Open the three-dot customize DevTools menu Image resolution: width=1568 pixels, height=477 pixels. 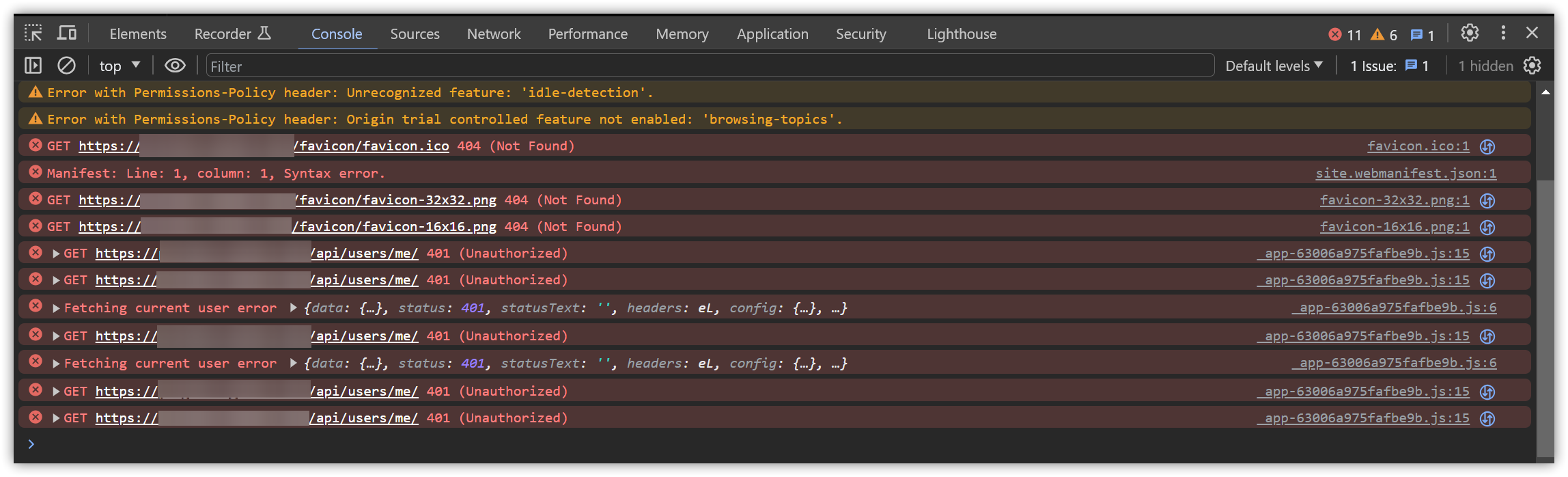tap(1503, 33)
